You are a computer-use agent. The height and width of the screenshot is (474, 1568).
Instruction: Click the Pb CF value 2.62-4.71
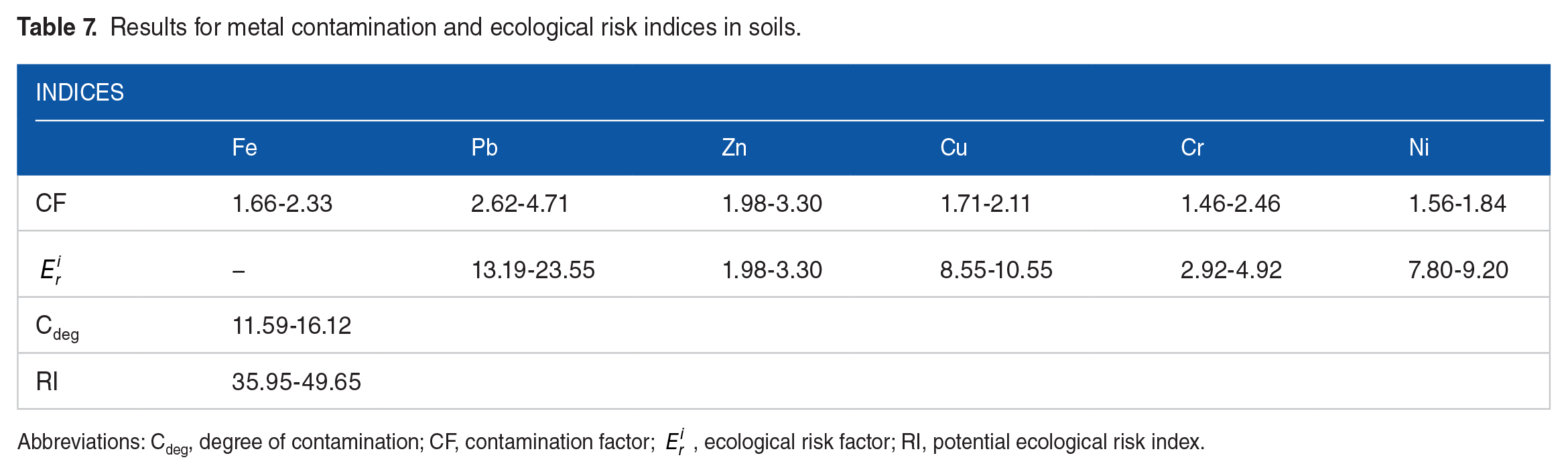(x=519, y=204)
